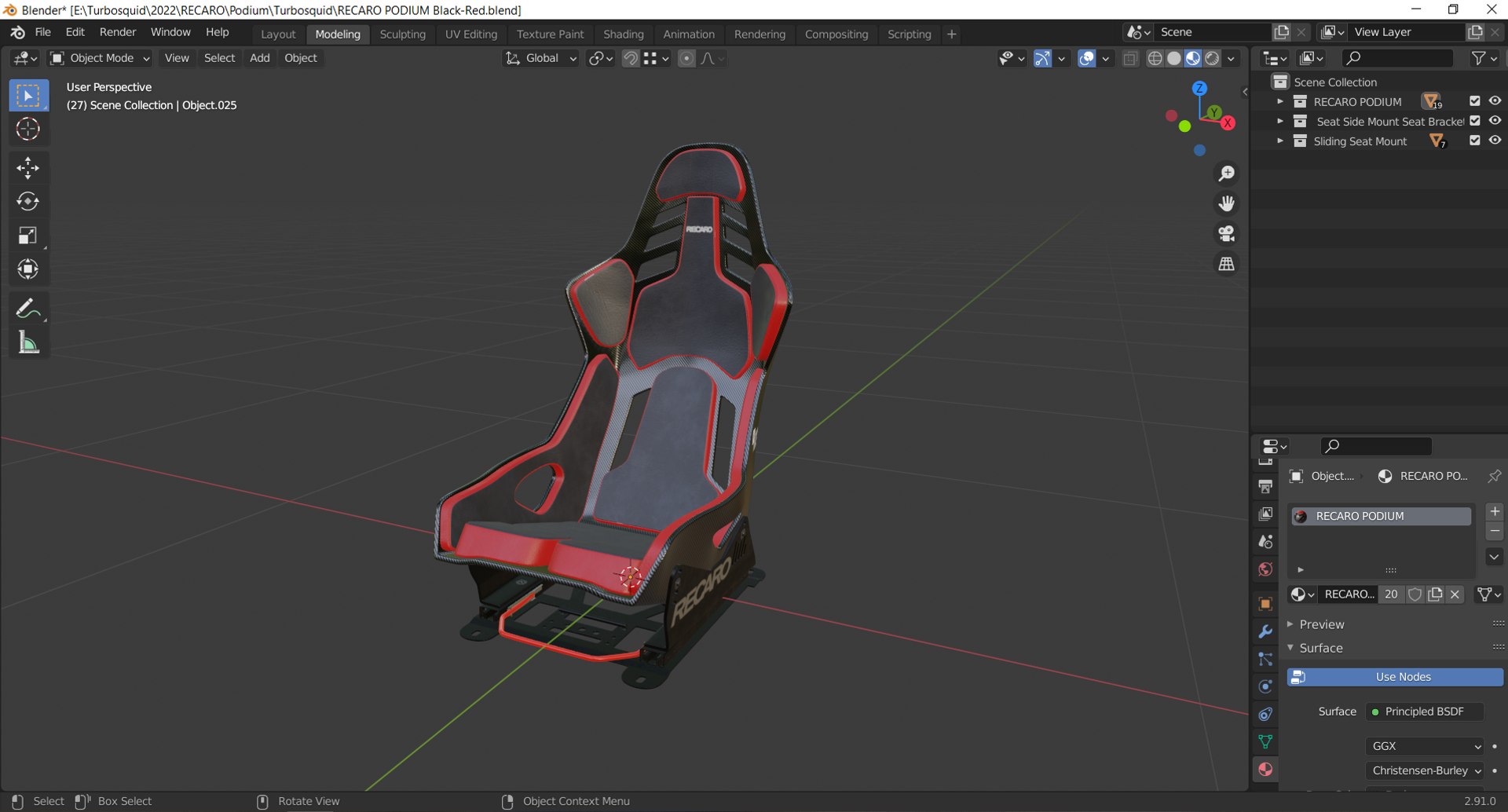Screen dimensions: 1508x812
Task: Open the Object properties orange square tab
Action: coord(1265,604)
